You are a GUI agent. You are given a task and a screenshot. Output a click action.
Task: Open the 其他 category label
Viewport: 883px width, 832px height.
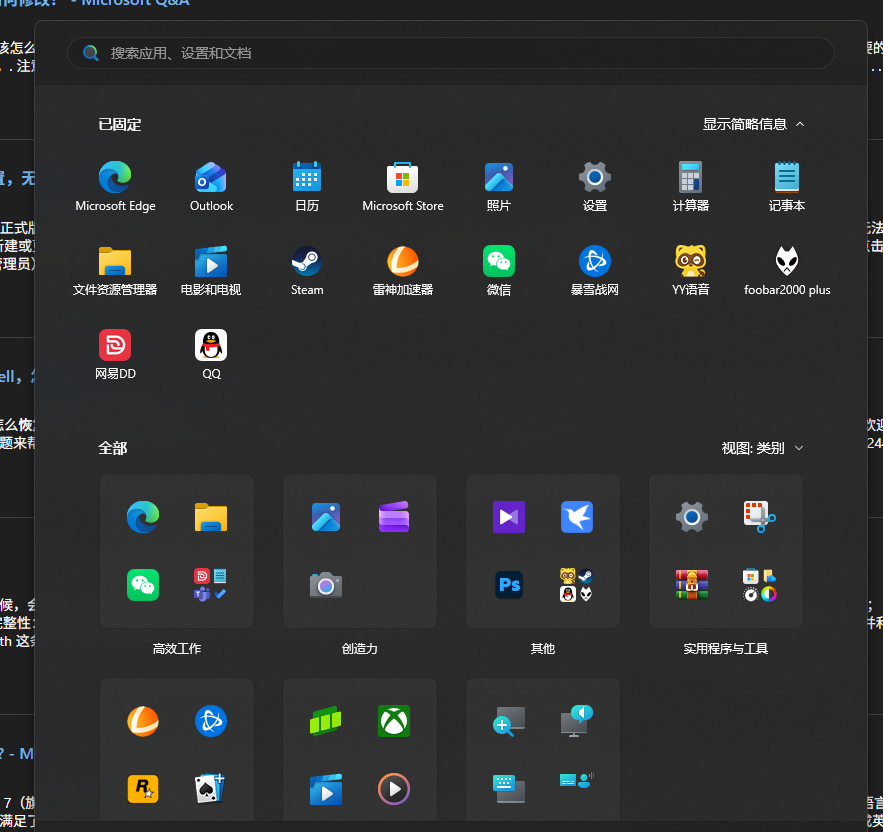pyautogui.click(x=543, y=648)
